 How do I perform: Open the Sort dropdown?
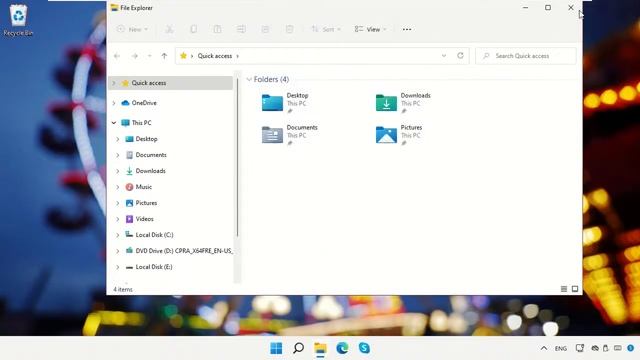coord(326,29)
